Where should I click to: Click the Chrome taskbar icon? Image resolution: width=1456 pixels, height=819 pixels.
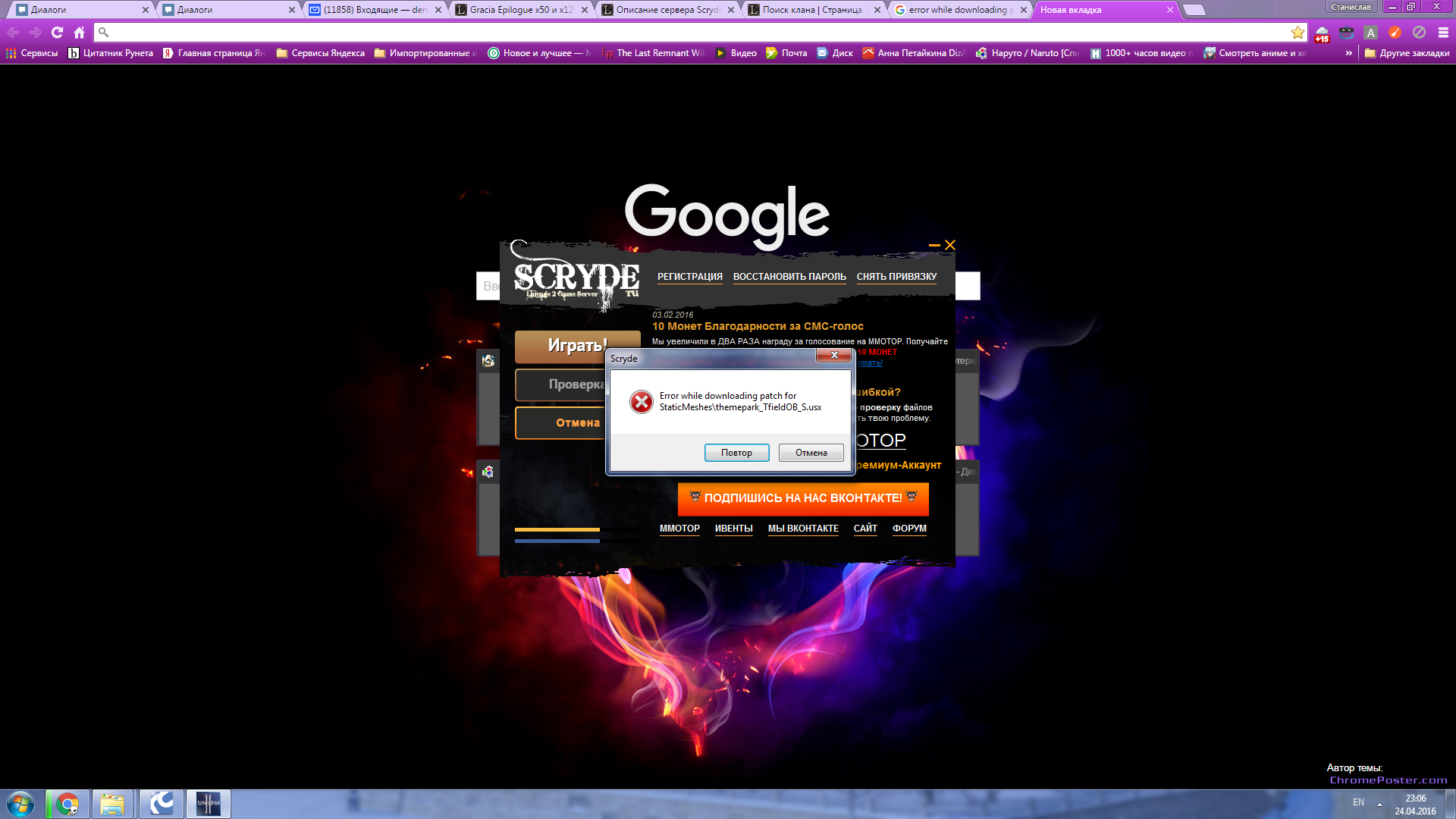pos(67,803)
